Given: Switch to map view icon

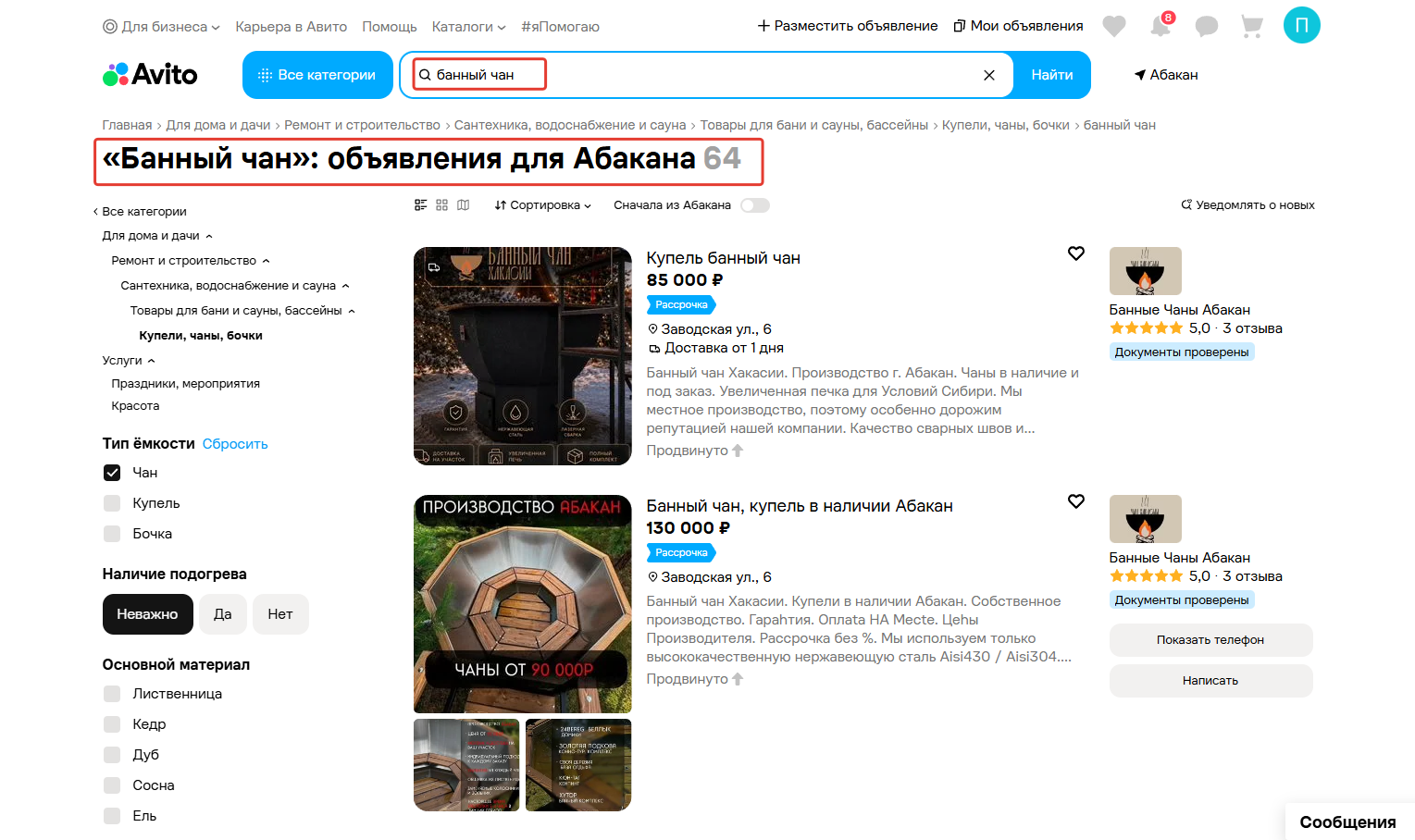Looking at the screenshot, I should (x=464, y=205).
